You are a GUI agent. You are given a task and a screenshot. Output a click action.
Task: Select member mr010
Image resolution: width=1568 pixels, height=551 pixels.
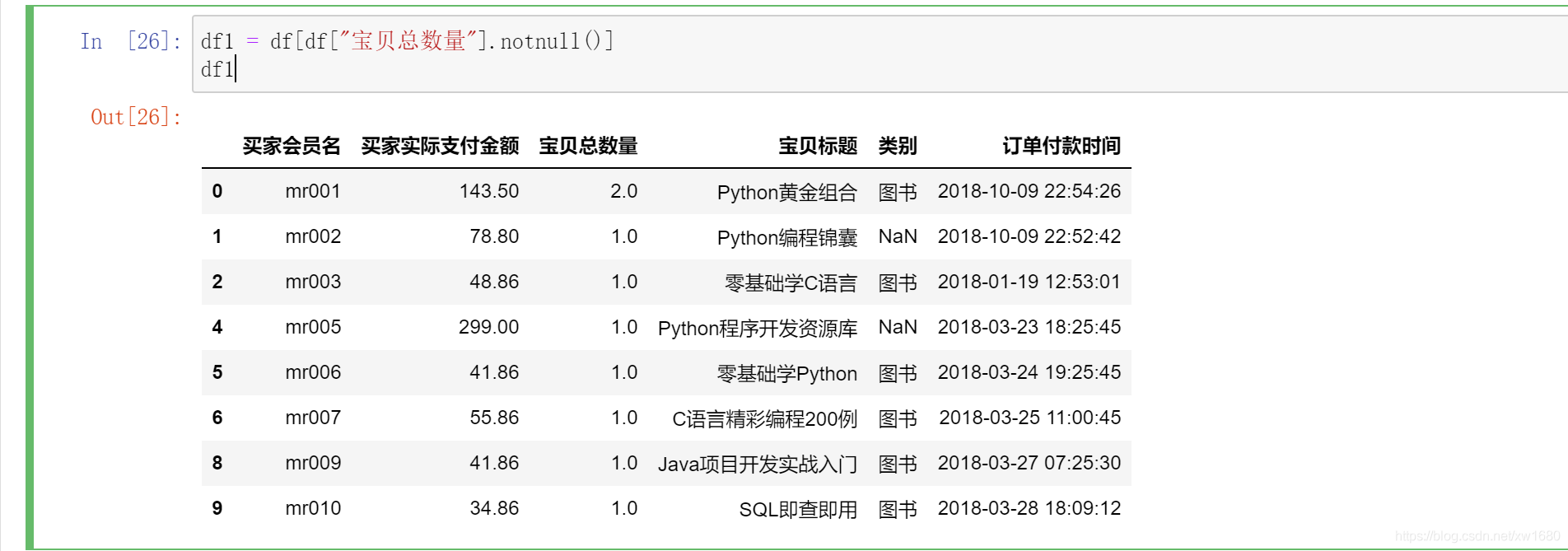313,508
